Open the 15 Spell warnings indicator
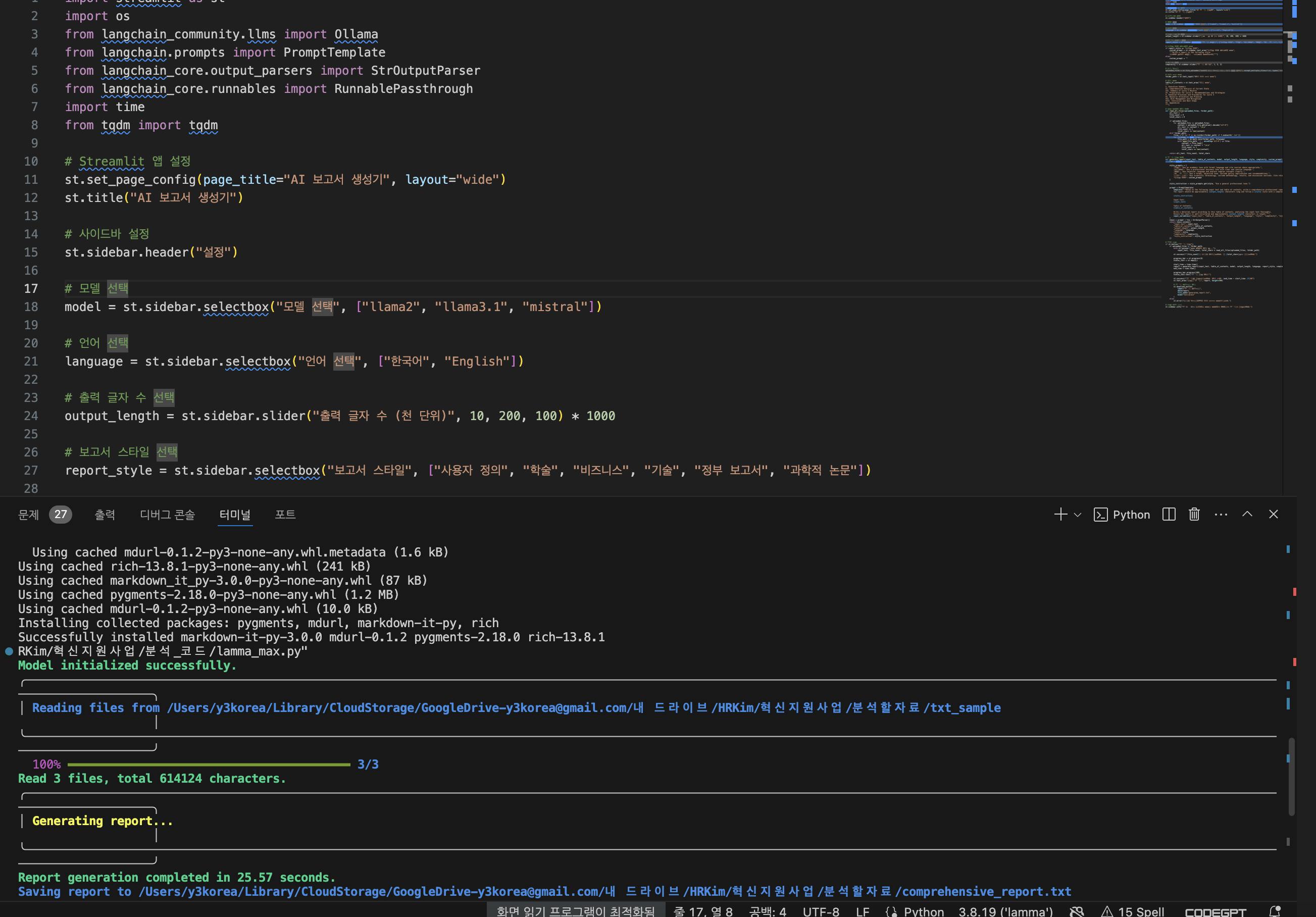 tap(1133, 911)
